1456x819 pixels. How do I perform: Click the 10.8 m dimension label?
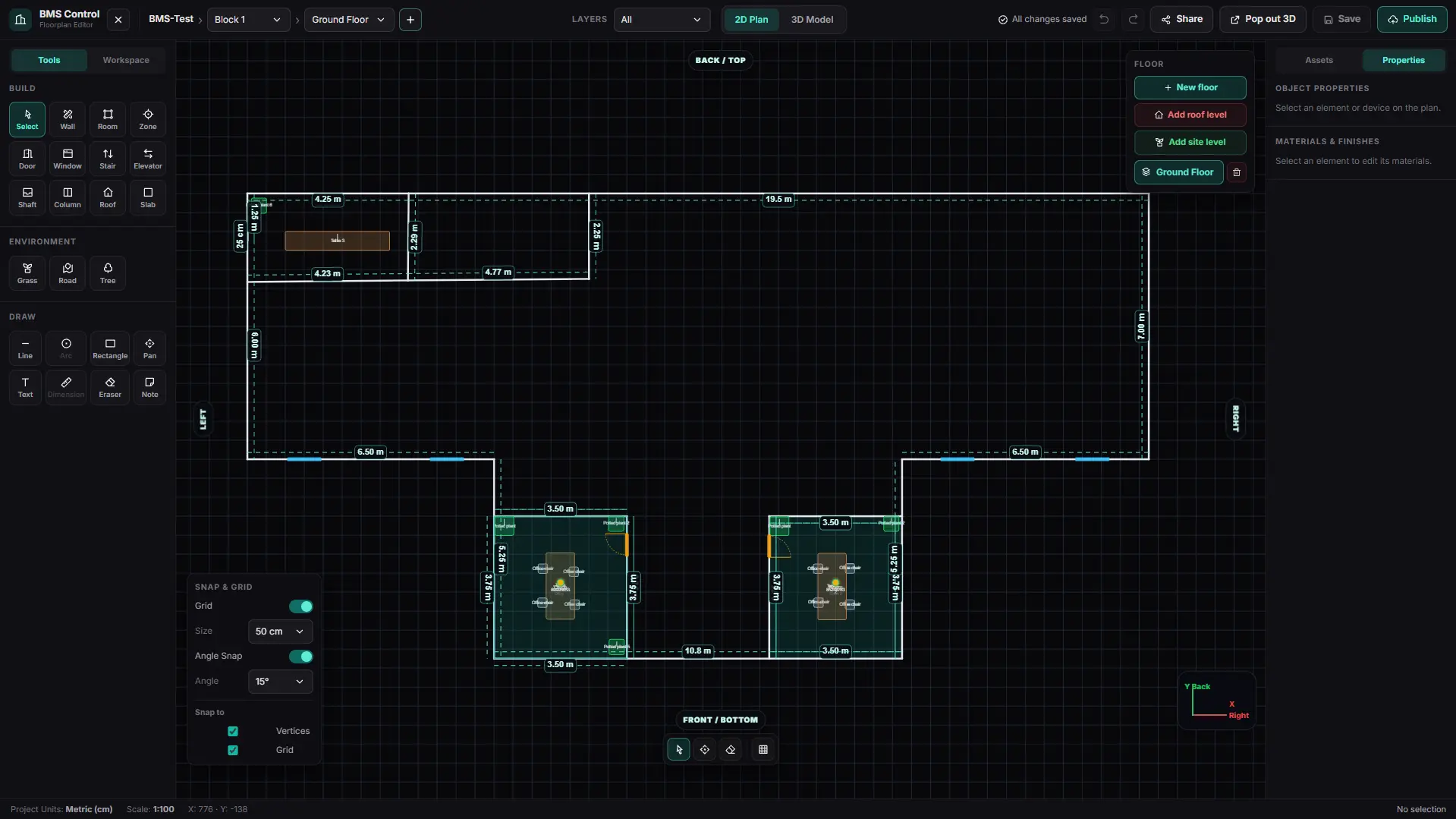(698, 651)
